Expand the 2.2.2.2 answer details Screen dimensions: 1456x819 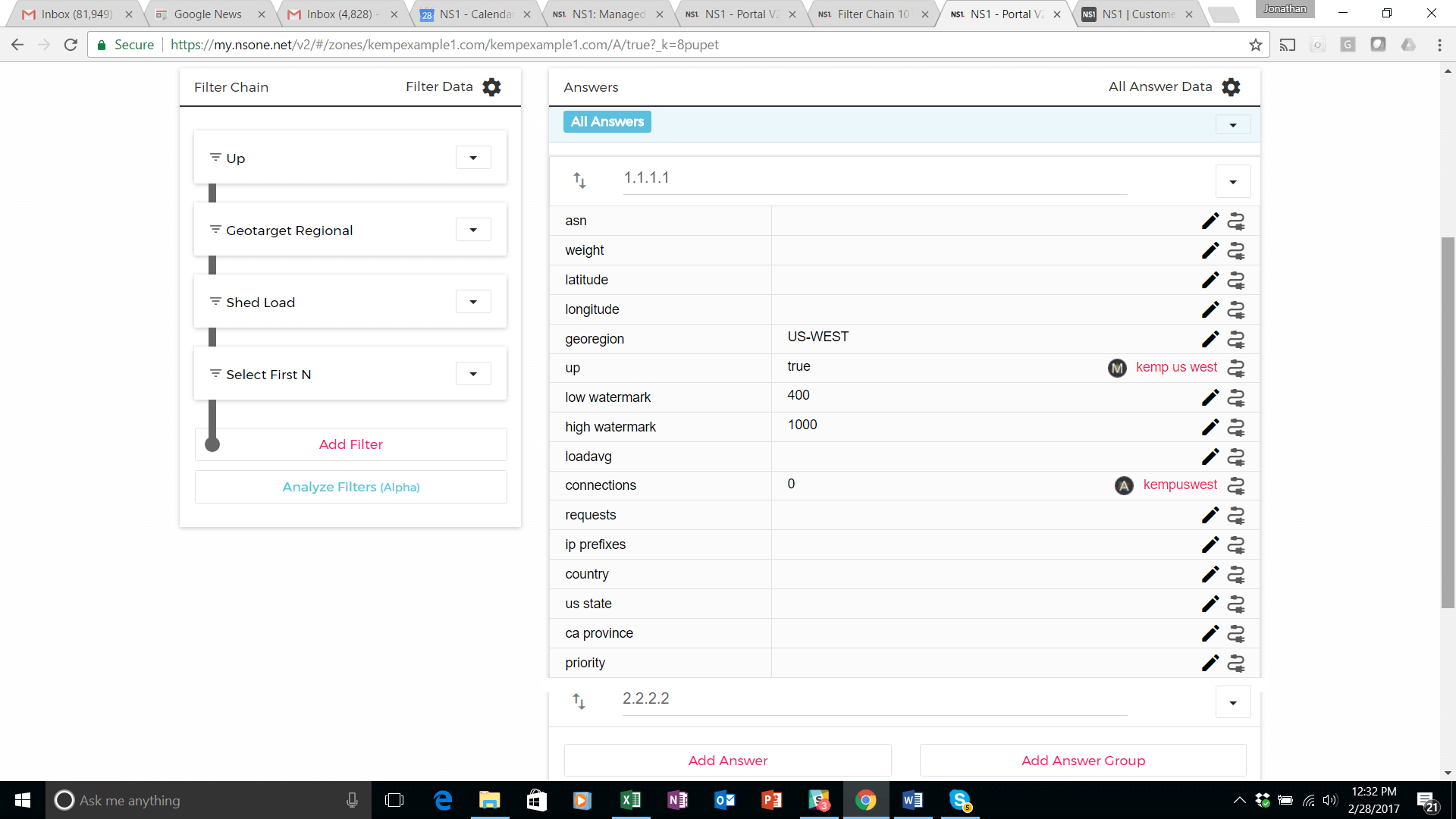[x=1232, y=703]
